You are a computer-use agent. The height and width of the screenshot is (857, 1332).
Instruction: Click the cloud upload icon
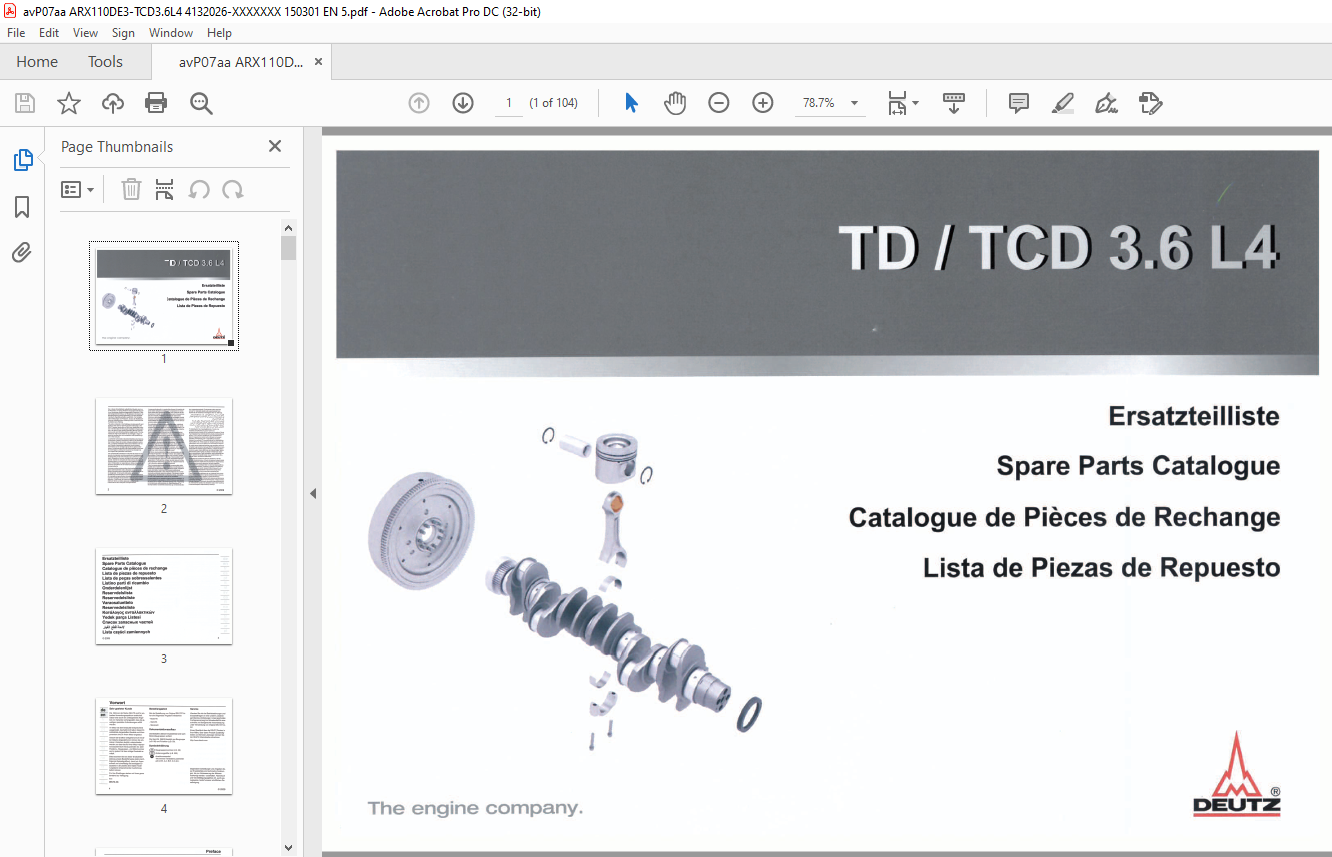click(113, 103)
